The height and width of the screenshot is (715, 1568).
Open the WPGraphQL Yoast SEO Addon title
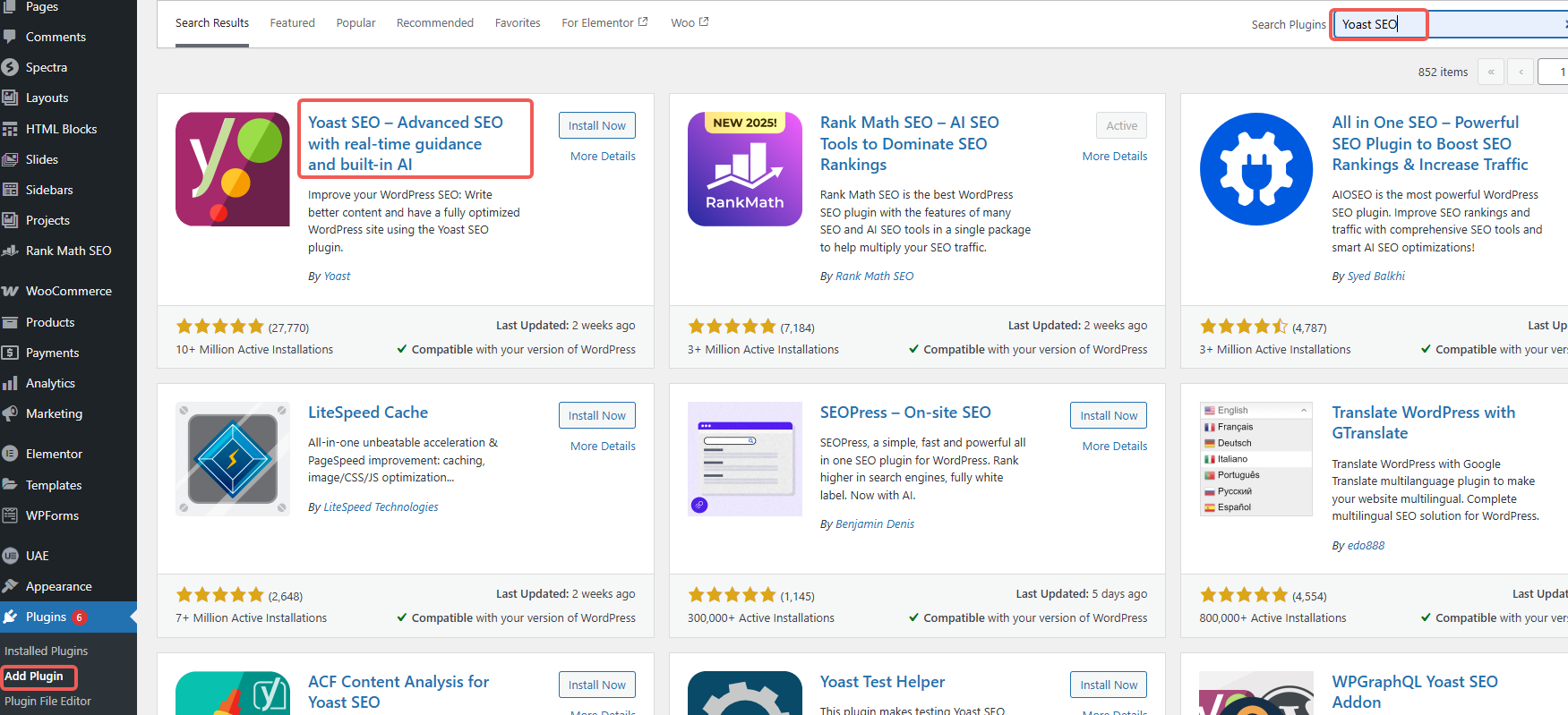click(1415, 692)
